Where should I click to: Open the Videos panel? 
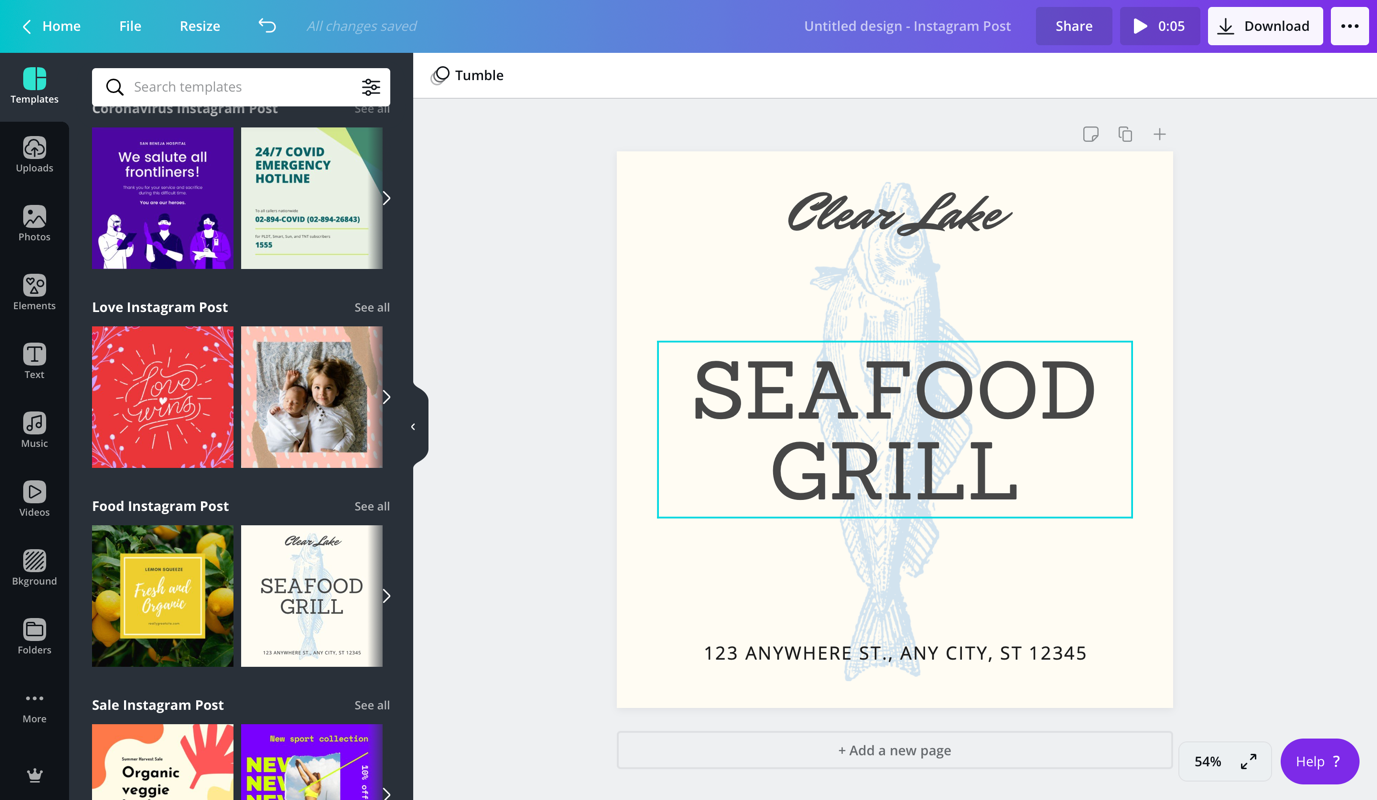coord(34,500)
